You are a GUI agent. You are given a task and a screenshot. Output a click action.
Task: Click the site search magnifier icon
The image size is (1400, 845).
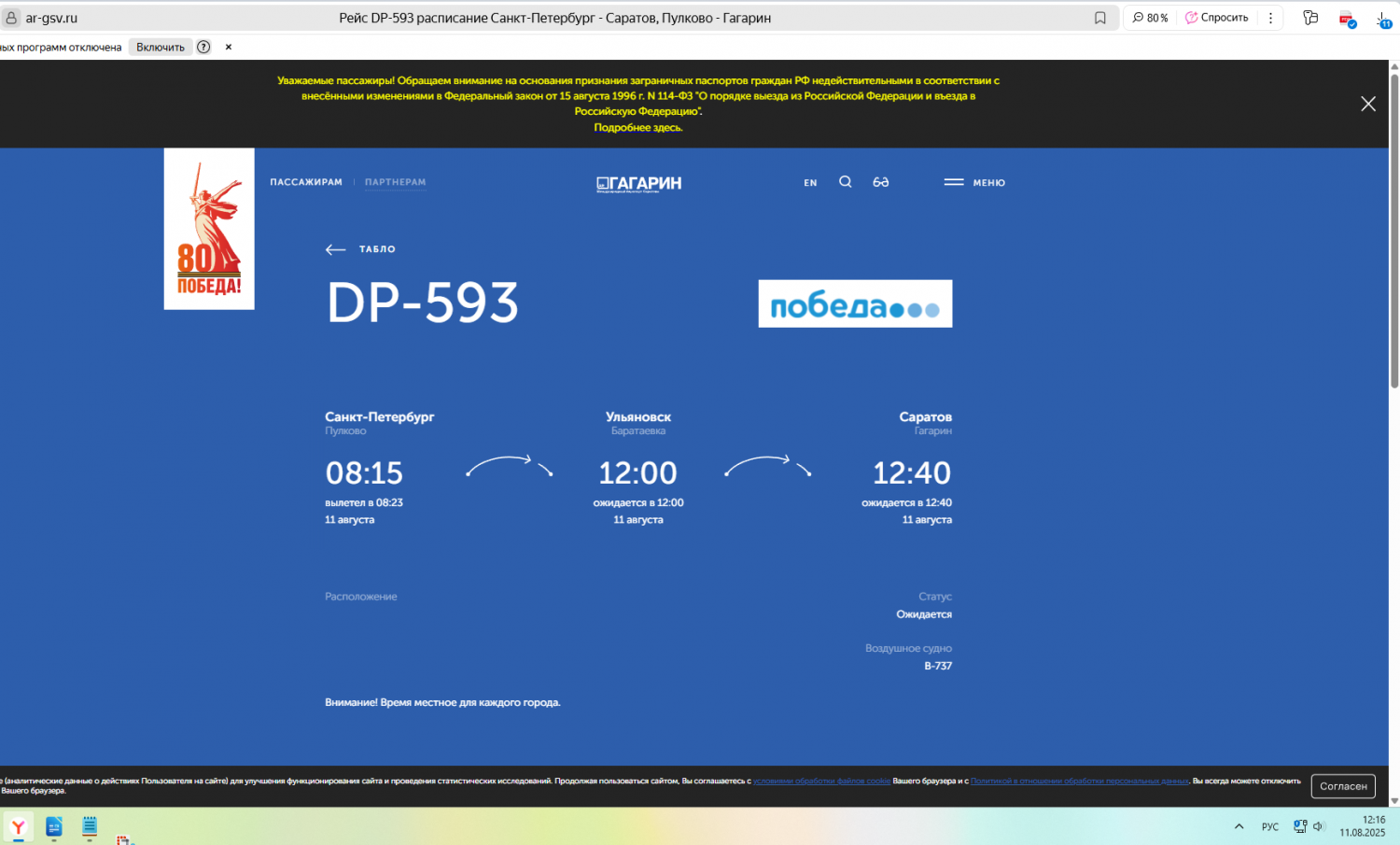(x=846, y=182)
